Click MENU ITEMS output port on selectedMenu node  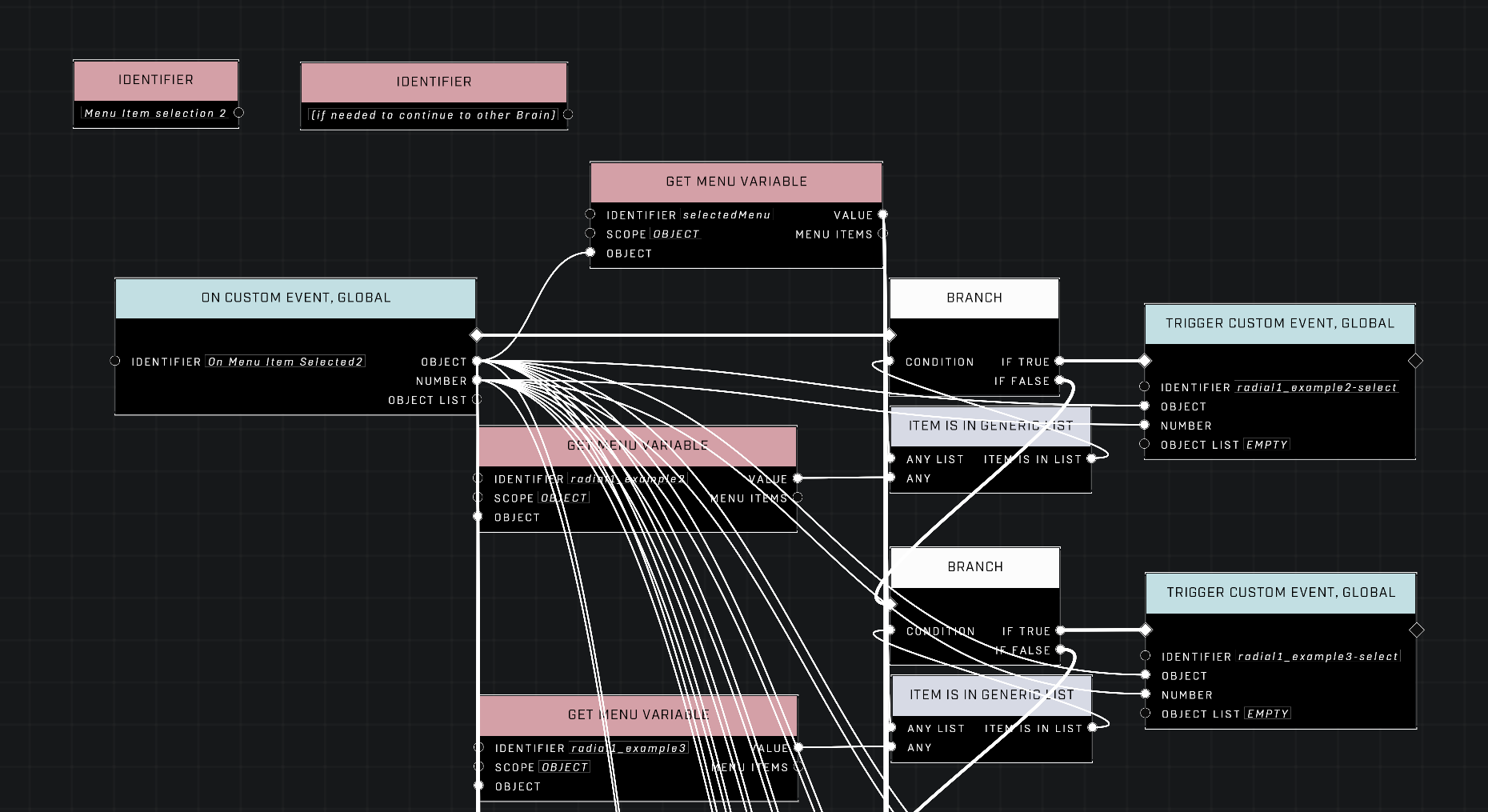tap(882, 234)
